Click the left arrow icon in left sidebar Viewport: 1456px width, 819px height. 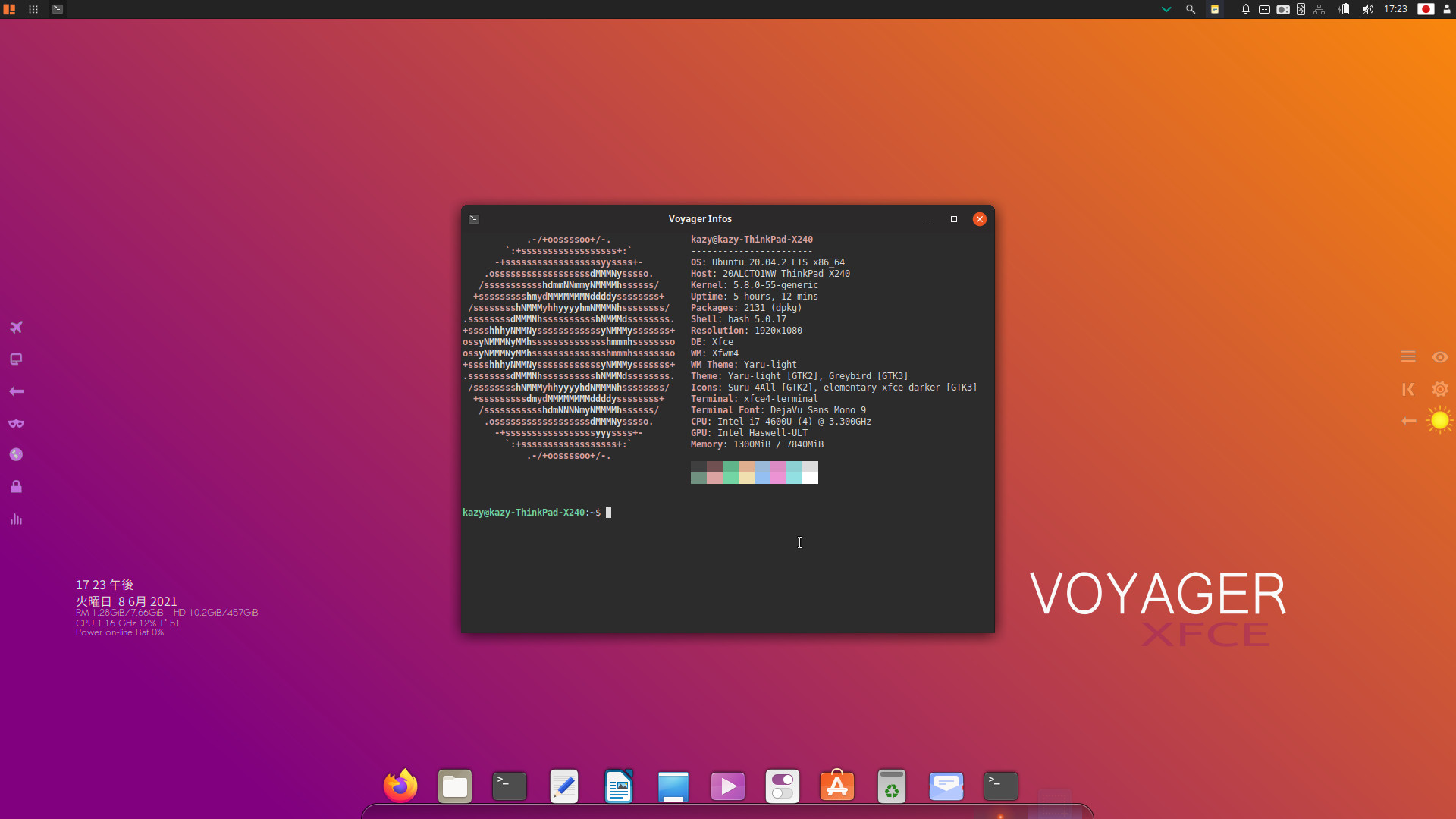click(16, 391)
